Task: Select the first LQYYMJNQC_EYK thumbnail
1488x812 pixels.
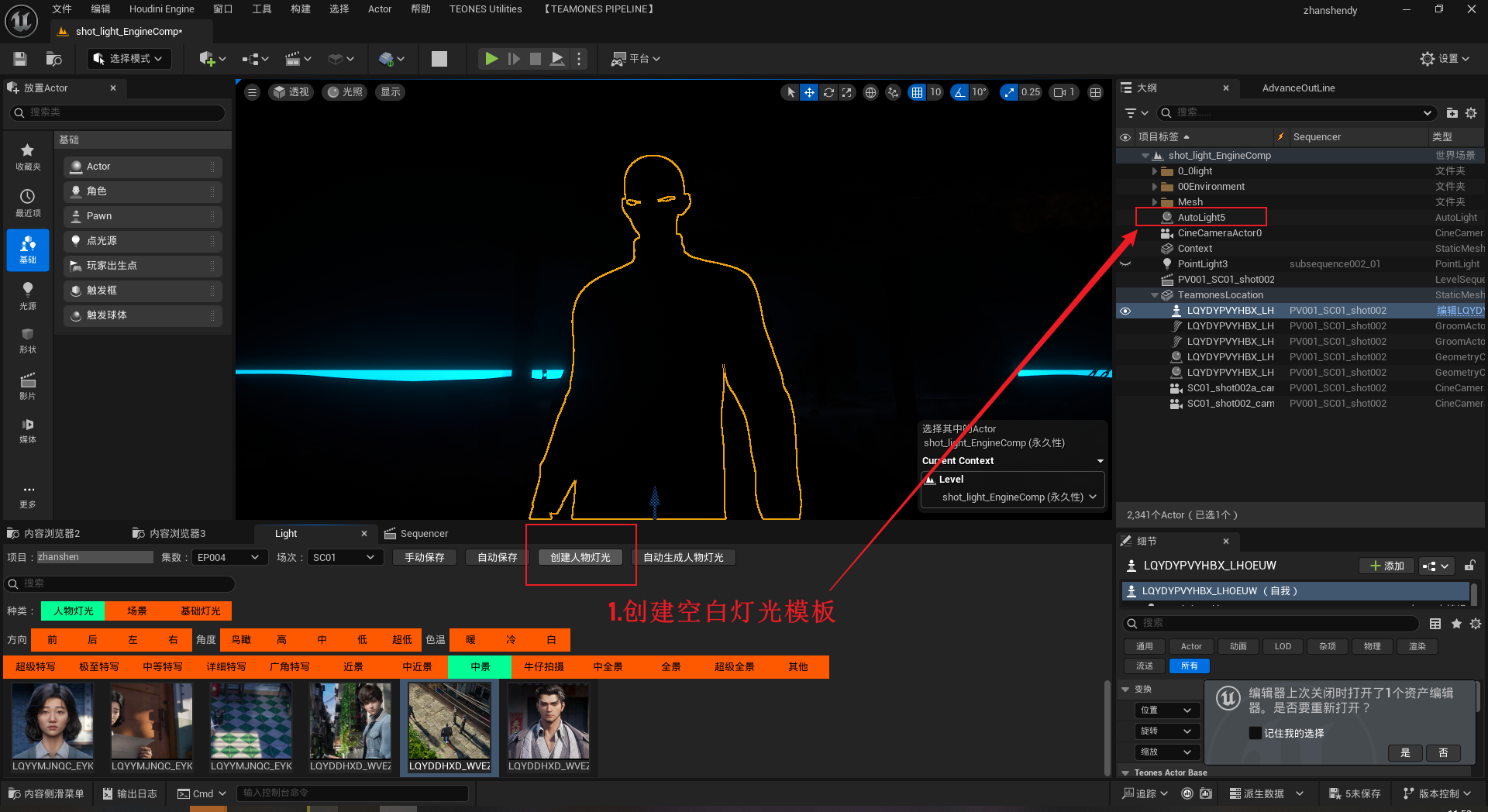Action: 53,721
